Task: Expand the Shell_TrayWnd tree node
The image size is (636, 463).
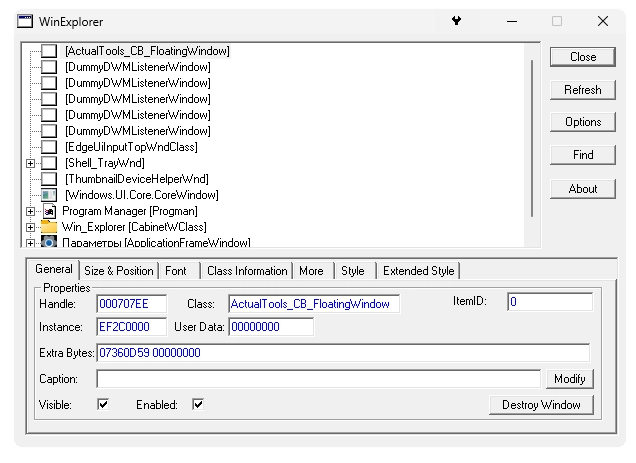Action: 30,163
